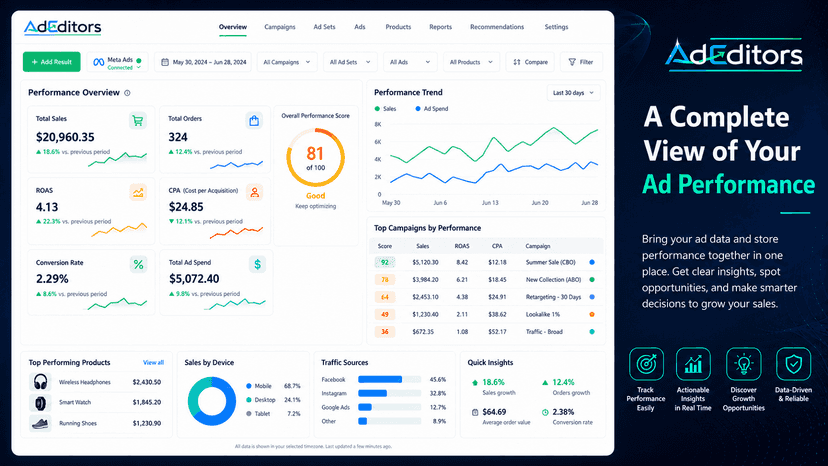This screenshot has width=828, height=466.
Task: Switch to the Campaigns tab
Action: tap(280, 27)
